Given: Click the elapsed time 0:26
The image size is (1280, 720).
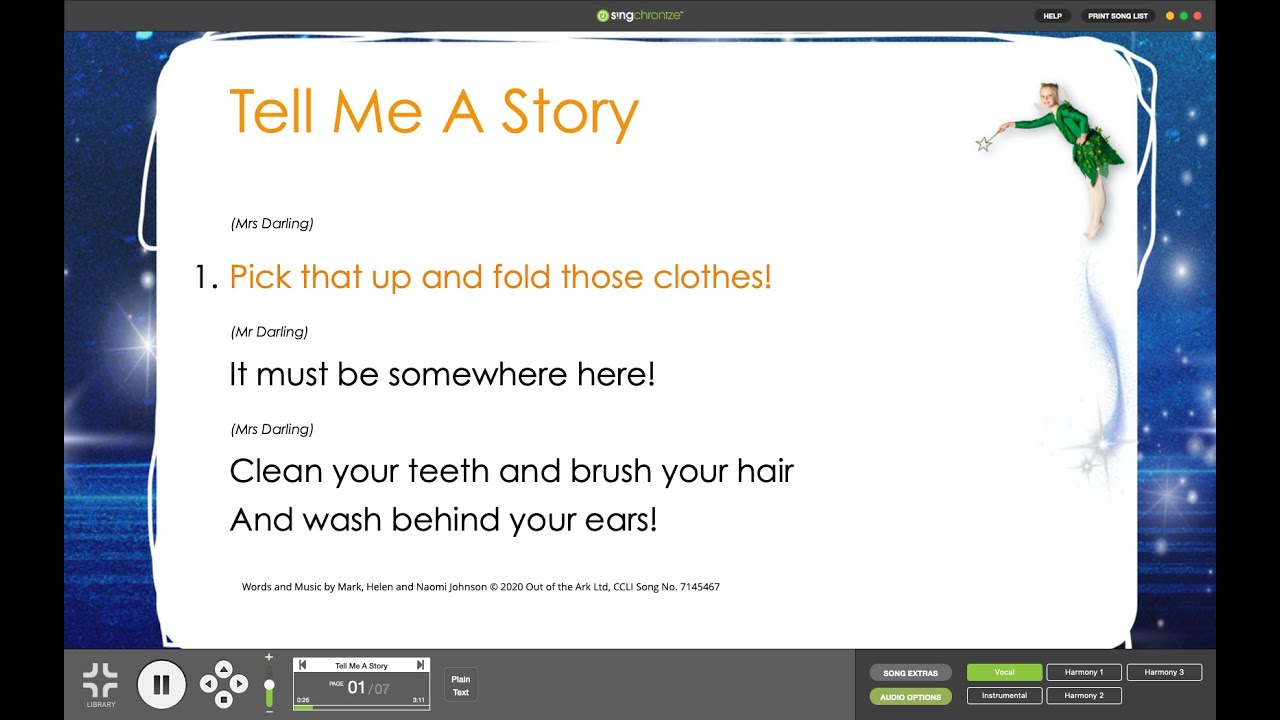Looking at the screenshot, I should click(303, 700).
